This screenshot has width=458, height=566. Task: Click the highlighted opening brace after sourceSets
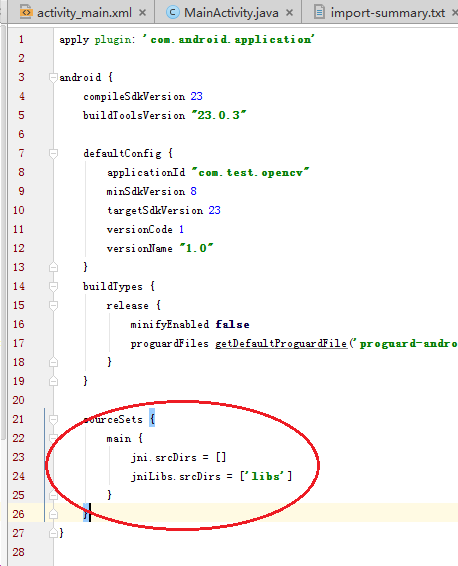pos(152,419)
